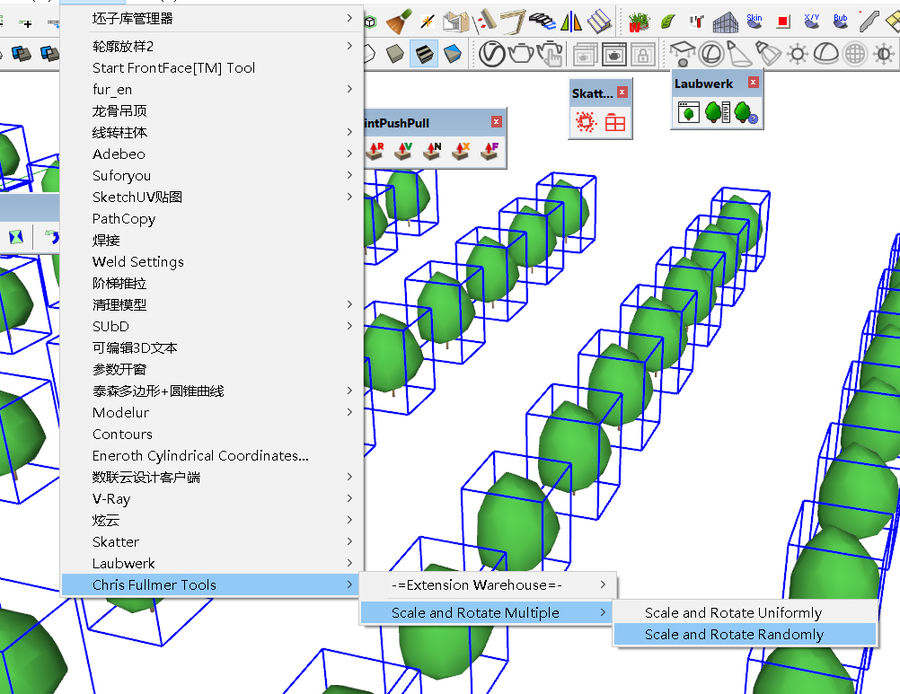Click the broom cleanup tool icon
This screenshot has width=900, height=694.
pos(399,22)
